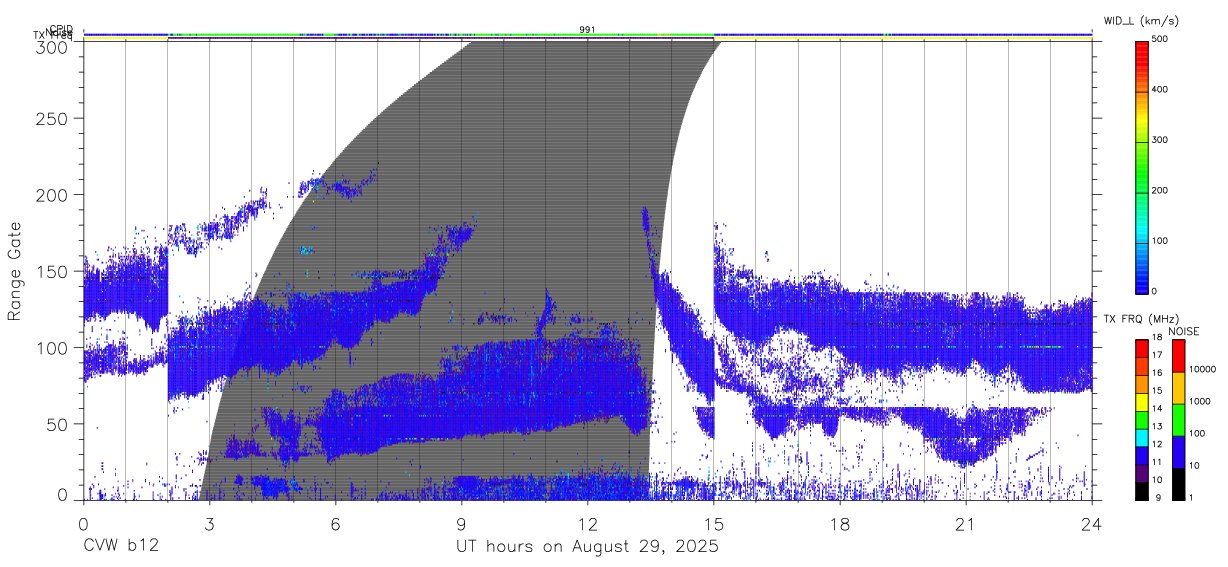This screenshot has width=1228, height=567.
Task: Click the black bottom swatch of the TX FRQ scale
Action: [x=1142, y=490]
